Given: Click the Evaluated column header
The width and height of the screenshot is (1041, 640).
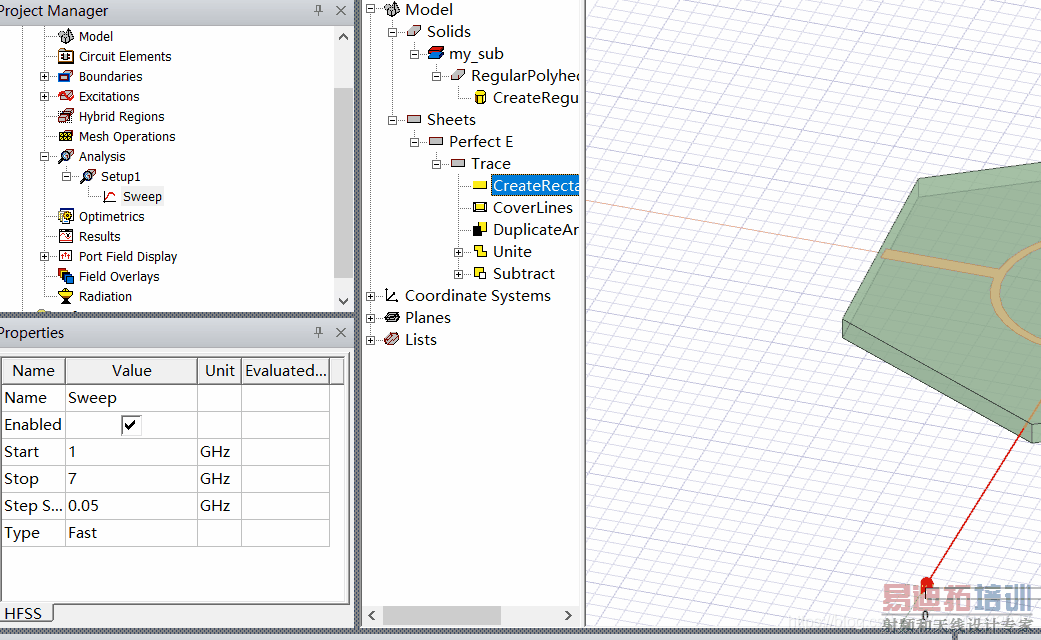Looking at the screenshot, I should pos(286,370).
